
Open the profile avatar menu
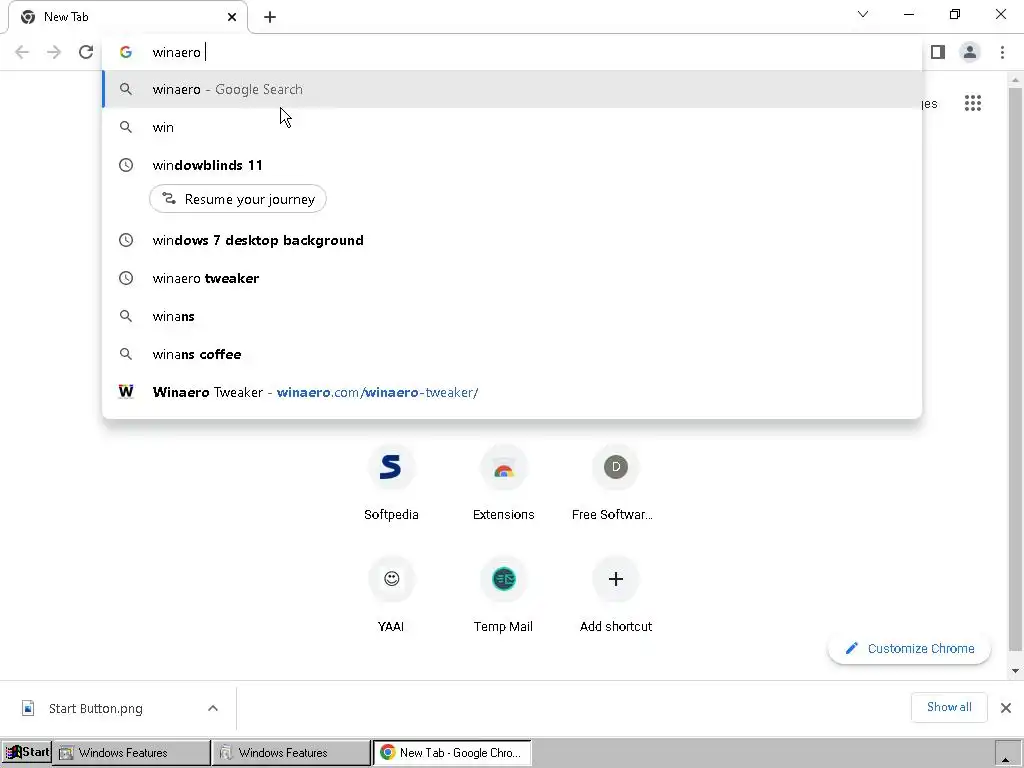click(970, 52)
